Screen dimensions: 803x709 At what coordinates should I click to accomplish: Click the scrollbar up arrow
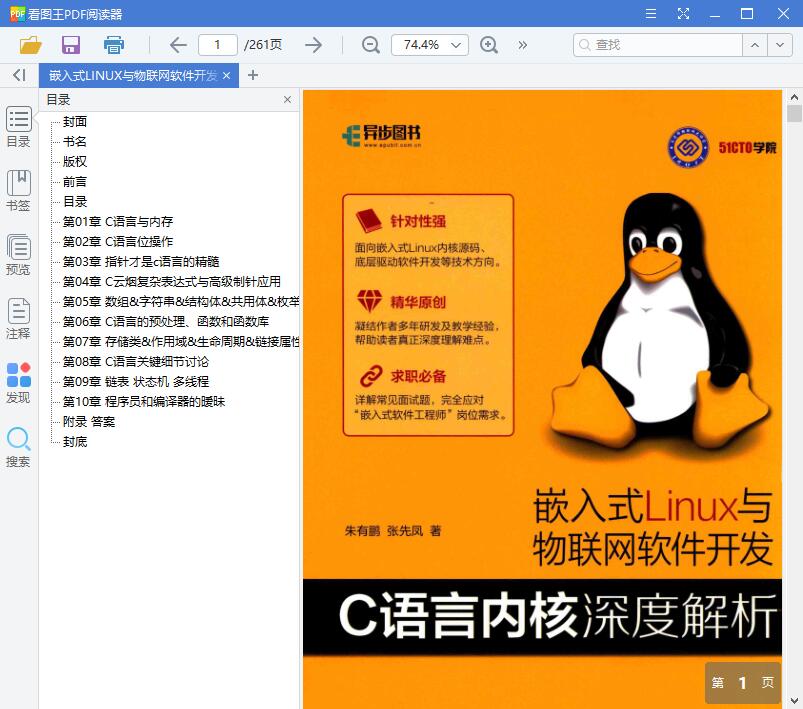pyautogui.click(x=794, y=96)
